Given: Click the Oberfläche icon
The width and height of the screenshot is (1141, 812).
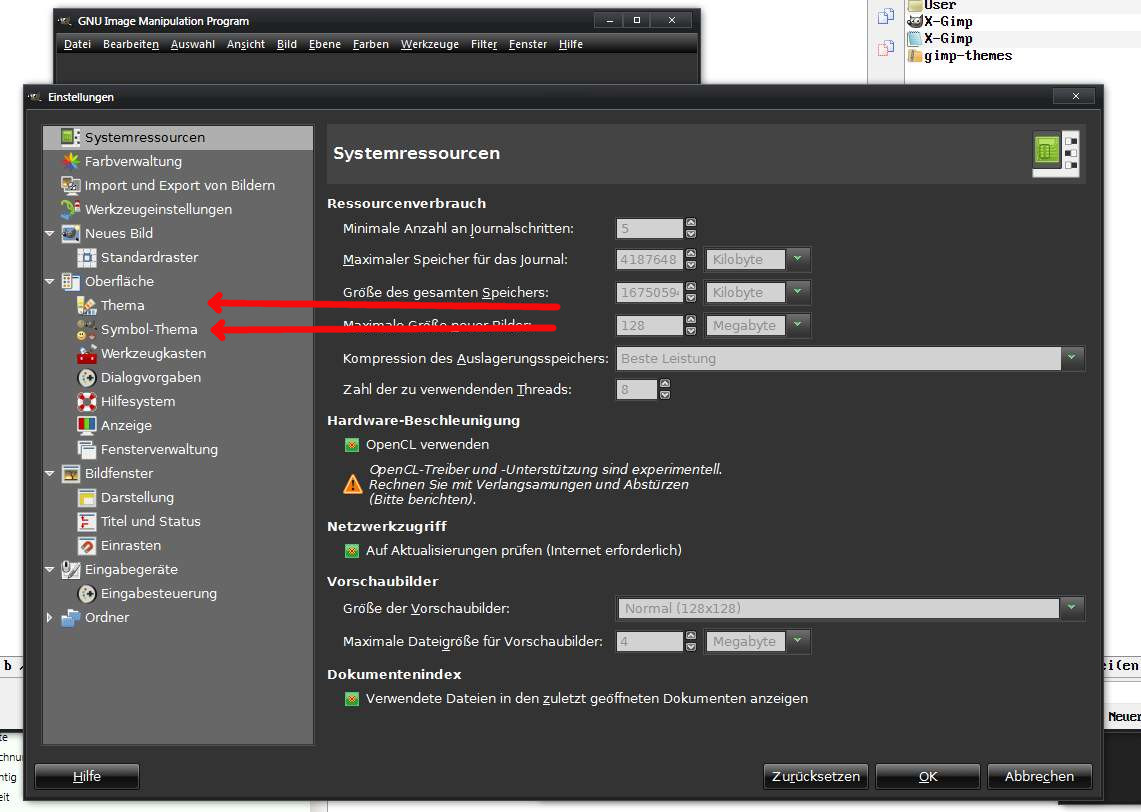Looking at the screenshot, I should pyautogui.click(x=71, y=282).
